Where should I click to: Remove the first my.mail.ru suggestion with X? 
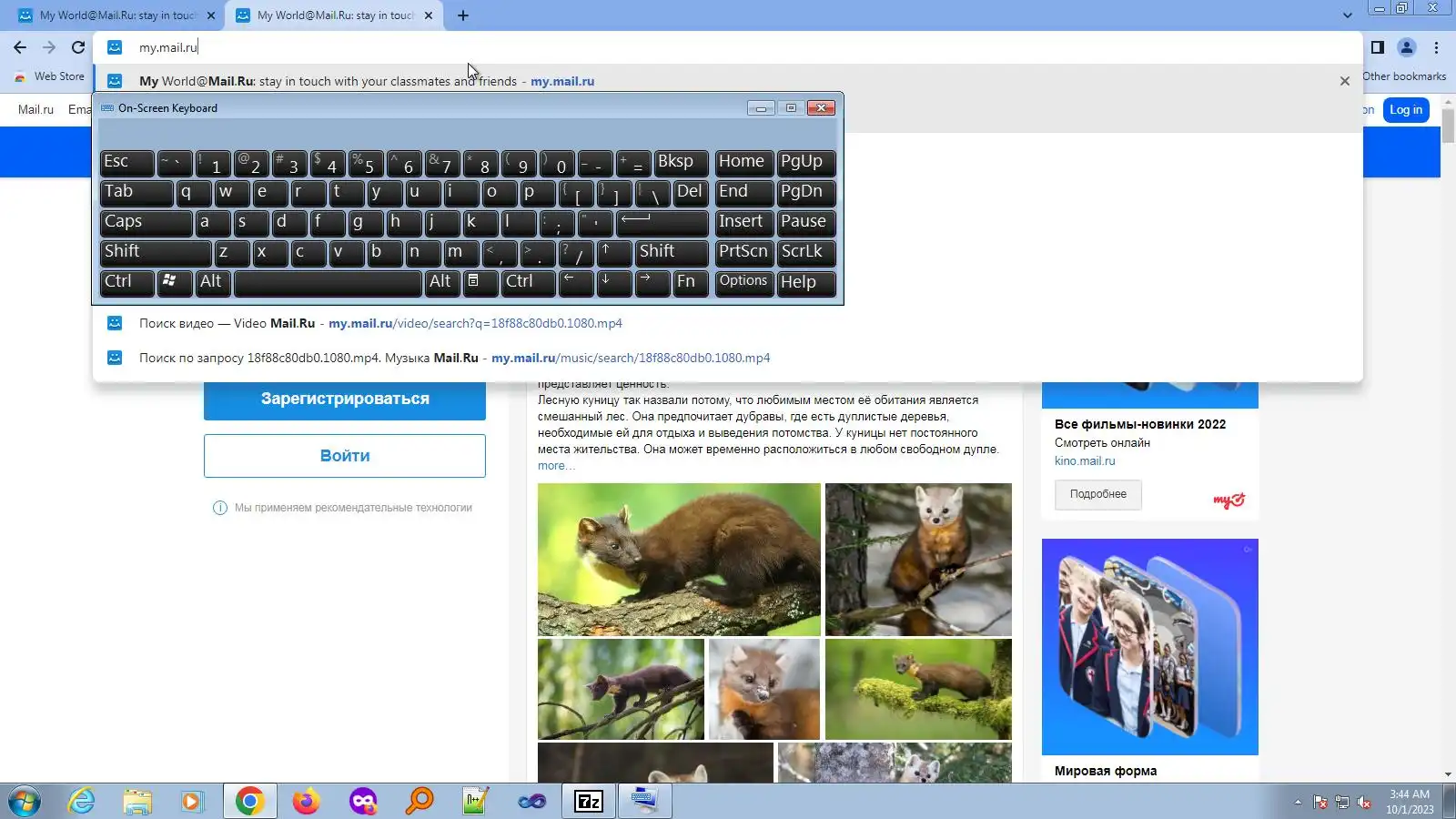click(1345, 81)
